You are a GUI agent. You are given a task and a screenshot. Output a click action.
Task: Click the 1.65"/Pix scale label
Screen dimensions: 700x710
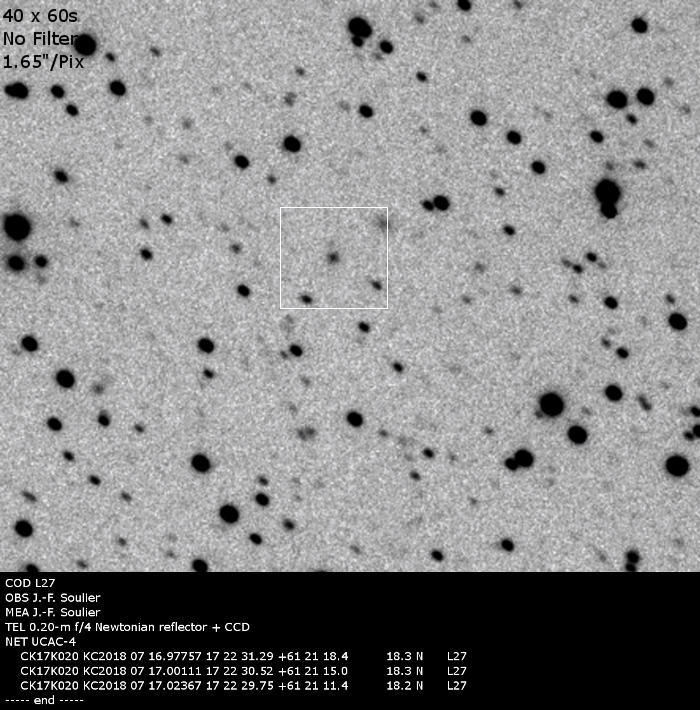(x=43, y=62)
